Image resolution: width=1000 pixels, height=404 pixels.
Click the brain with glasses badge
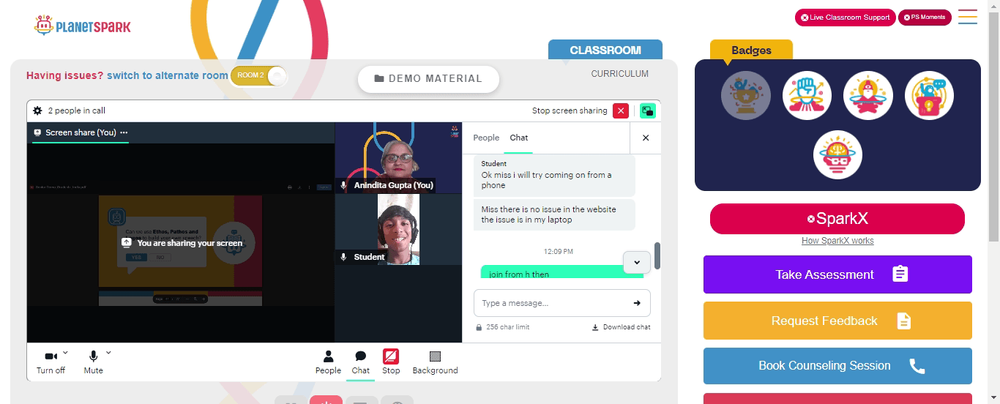point(837,154)
